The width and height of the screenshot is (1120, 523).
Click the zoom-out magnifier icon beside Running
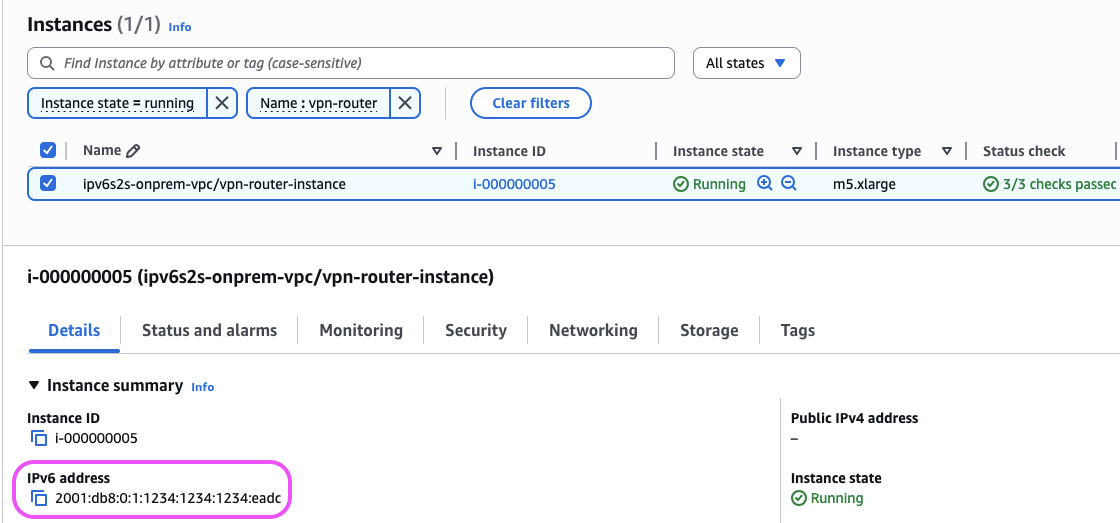point(788,184)
